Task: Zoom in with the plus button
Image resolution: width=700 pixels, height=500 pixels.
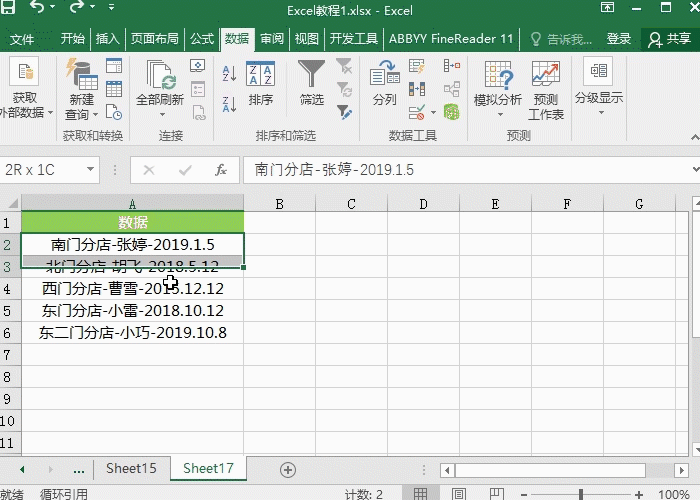Action: 639,494
